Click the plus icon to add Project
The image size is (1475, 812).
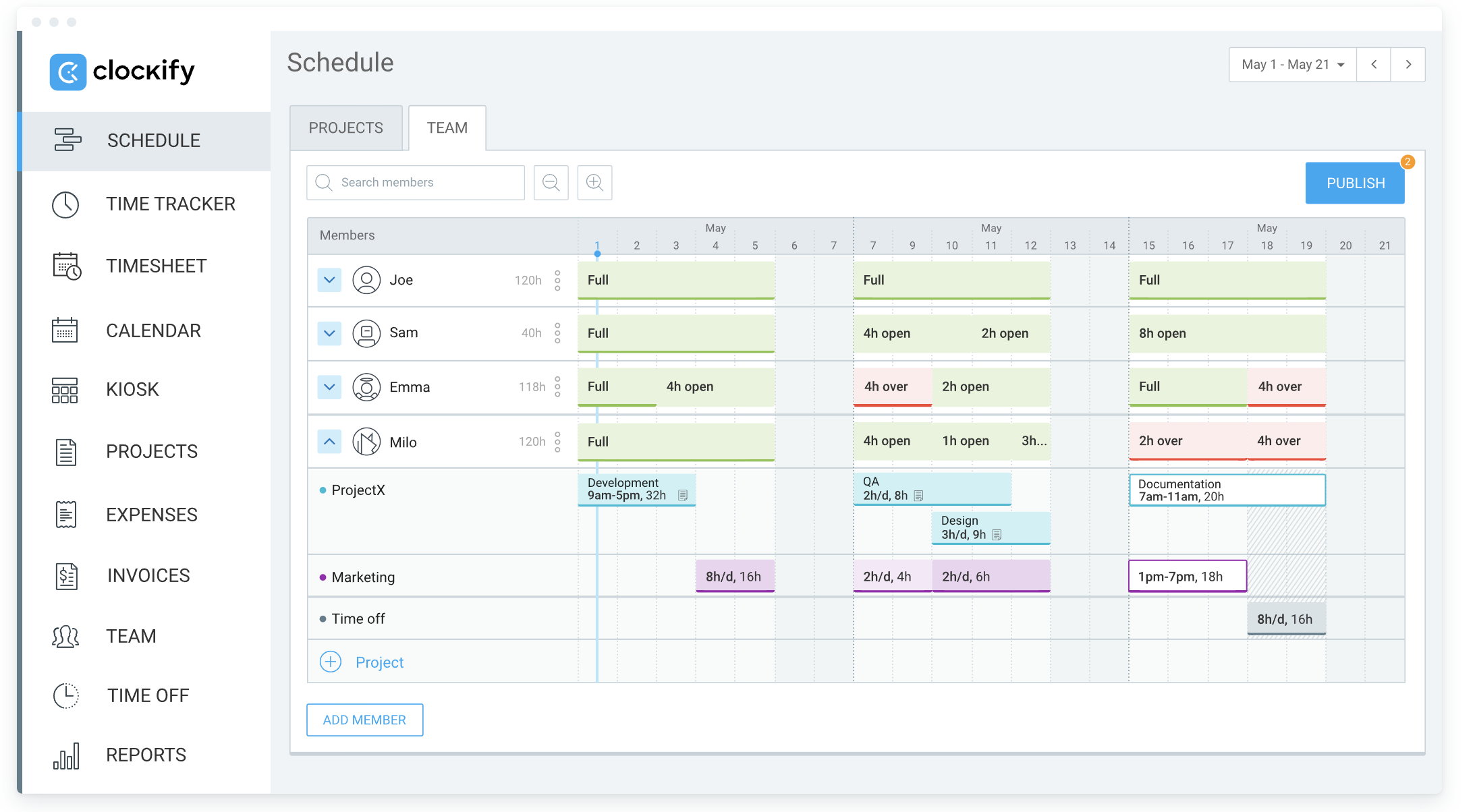click(x=330, y=662)
